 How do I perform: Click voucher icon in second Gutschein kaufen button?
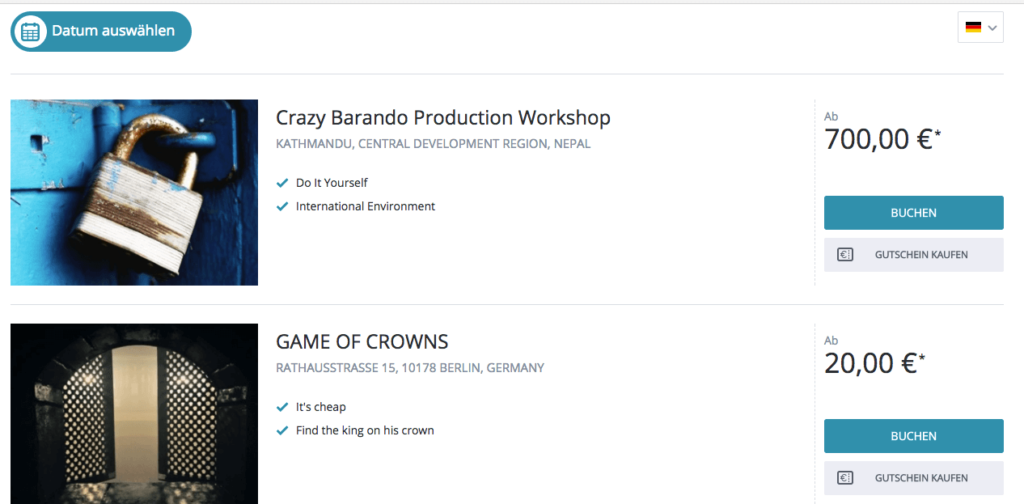845,478
